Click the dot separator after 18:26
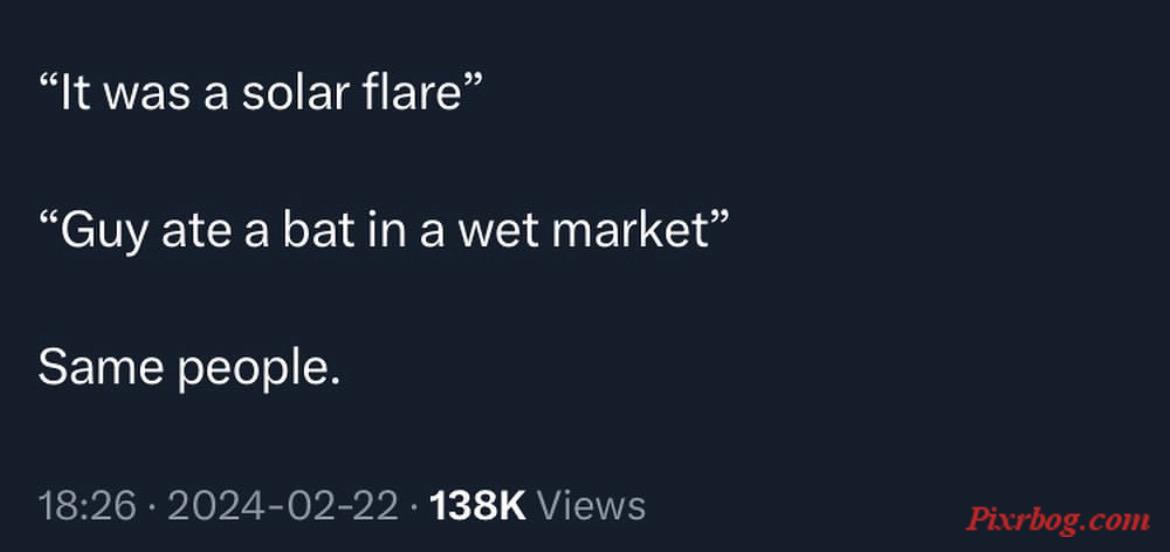The width and height of the screenshot is (1170, 552). pyautogui.click(x=152, y=507)
